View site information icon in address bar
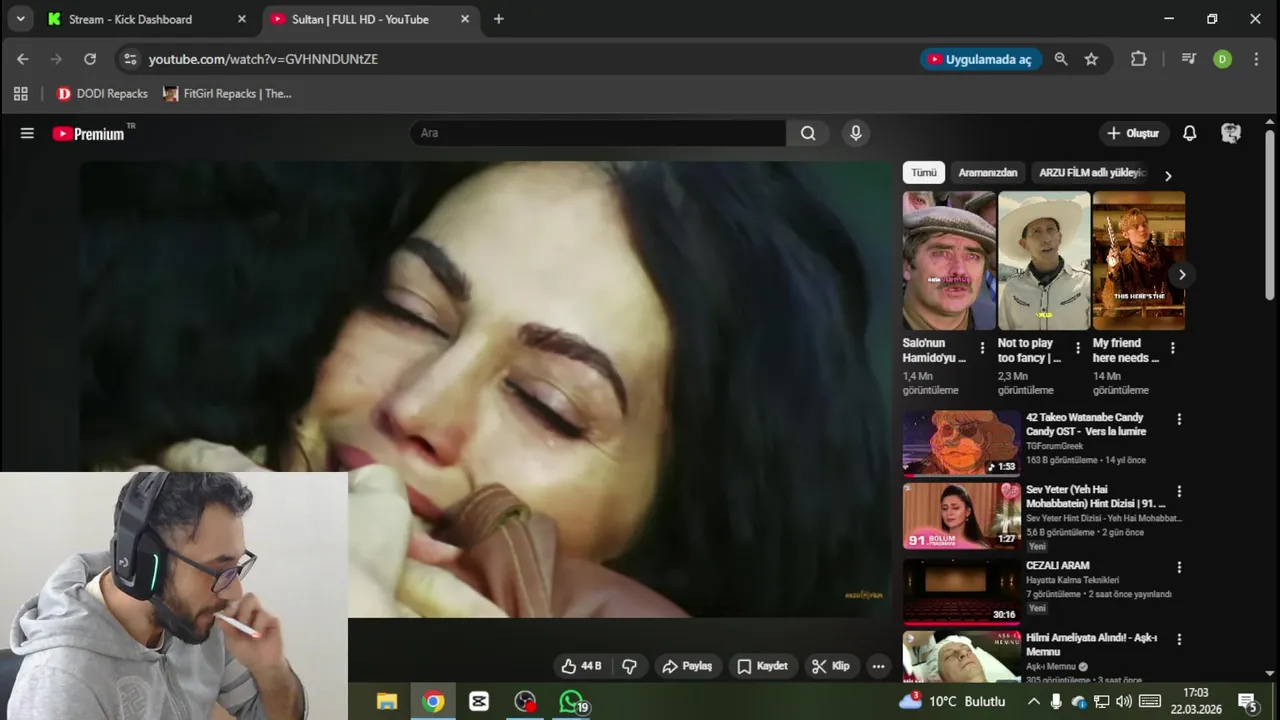Image resolution: width=1280 pixels, height=720 pixels. tap(130, 59)
